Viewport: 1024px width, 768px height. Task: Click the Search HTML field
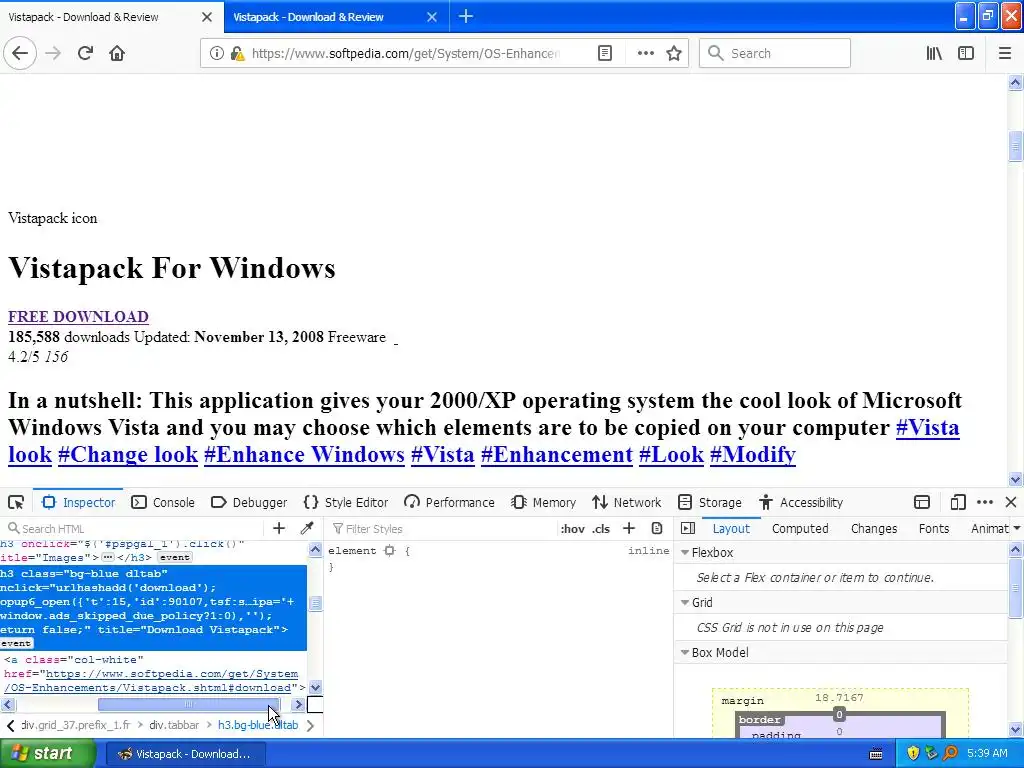point(134,528)
